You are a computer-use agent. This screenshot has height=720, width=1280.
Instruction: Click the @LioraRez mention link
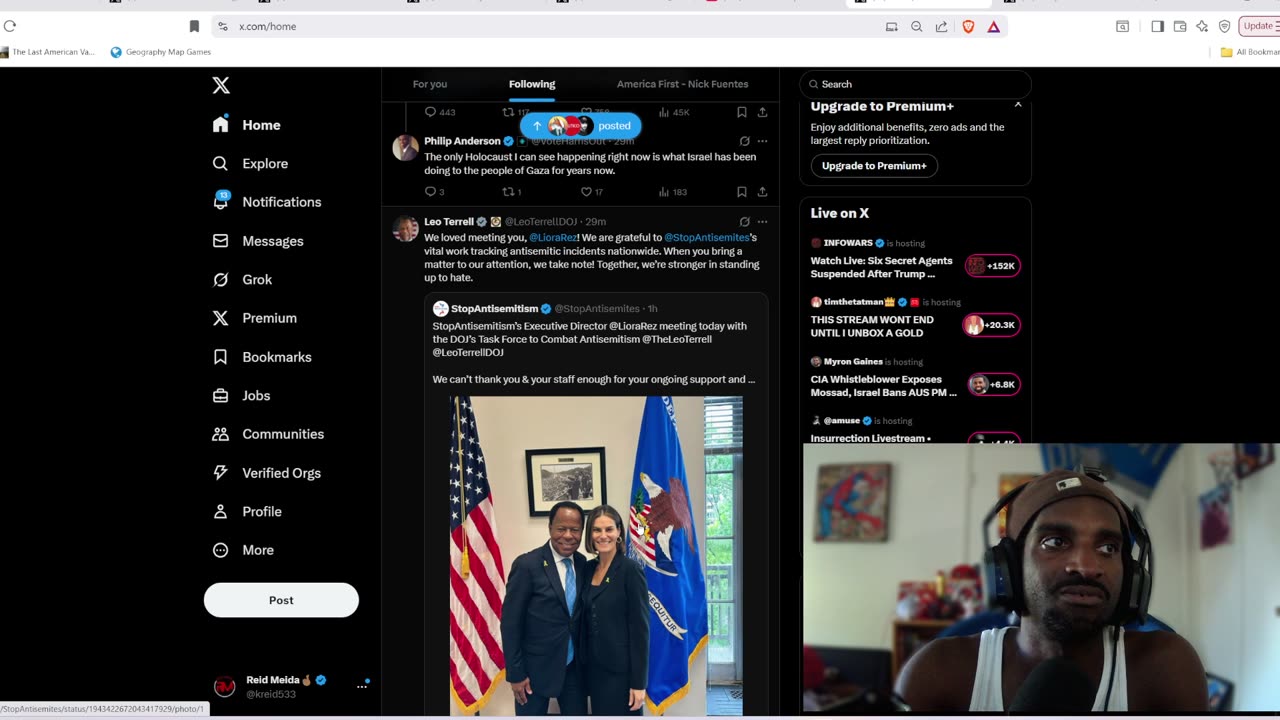pyautogui.click(x=553, y=238)
